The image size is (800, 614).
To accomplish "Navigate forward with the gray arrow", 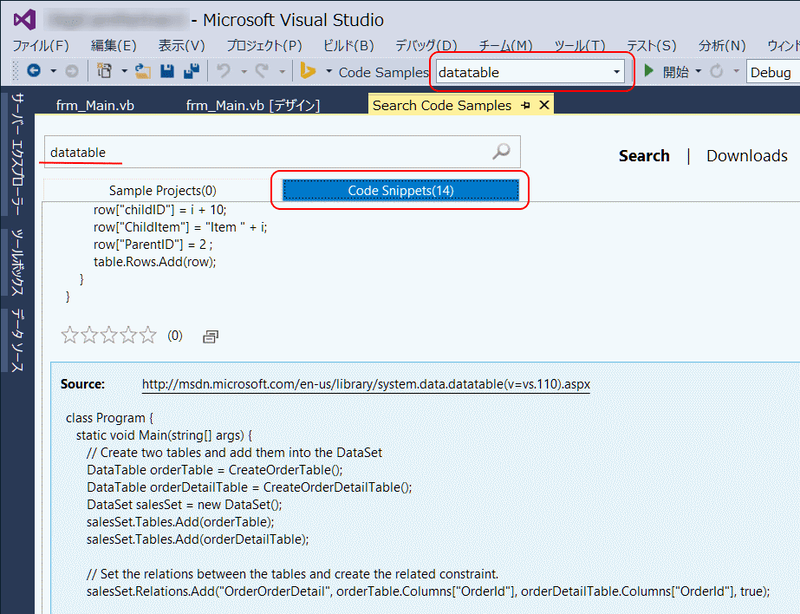I will tap(72, 71).
